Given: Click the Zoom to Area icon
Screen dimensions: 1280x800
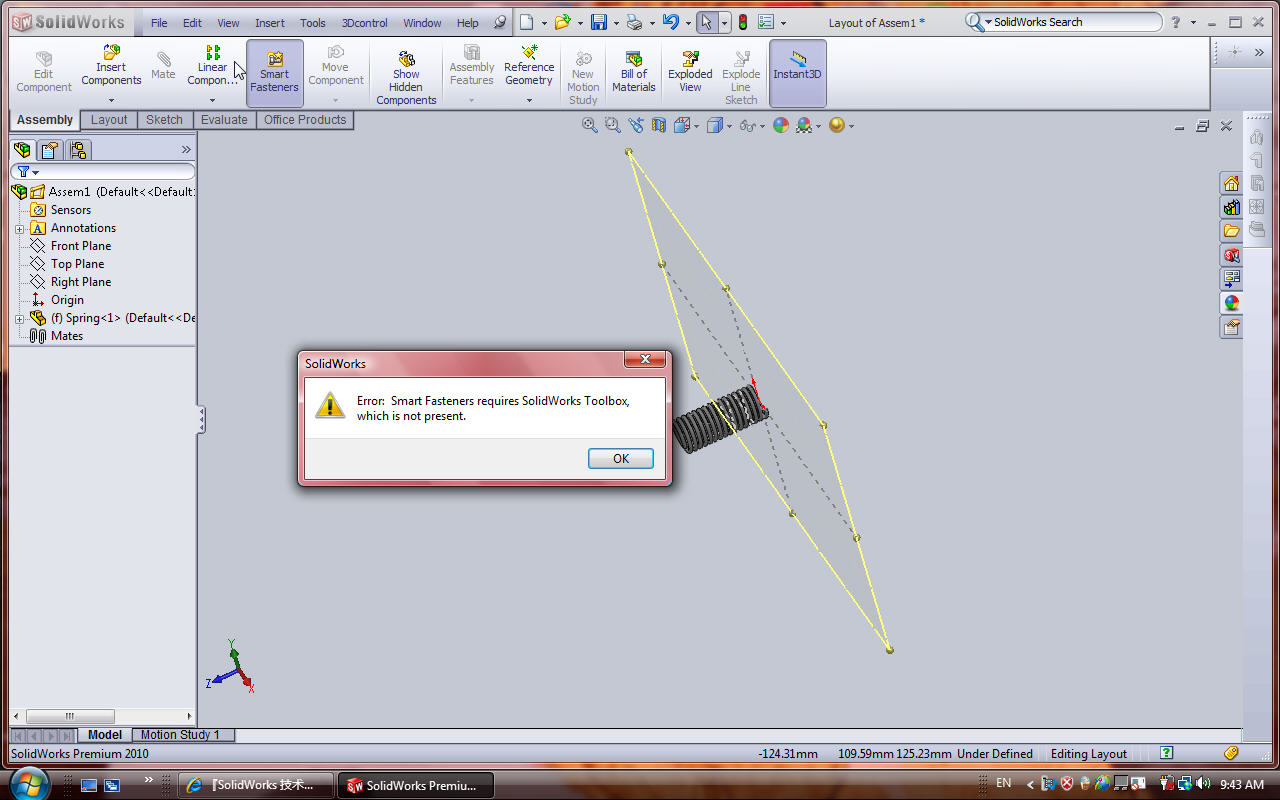Looking at the screenshot, I should [x=612, y=125].
